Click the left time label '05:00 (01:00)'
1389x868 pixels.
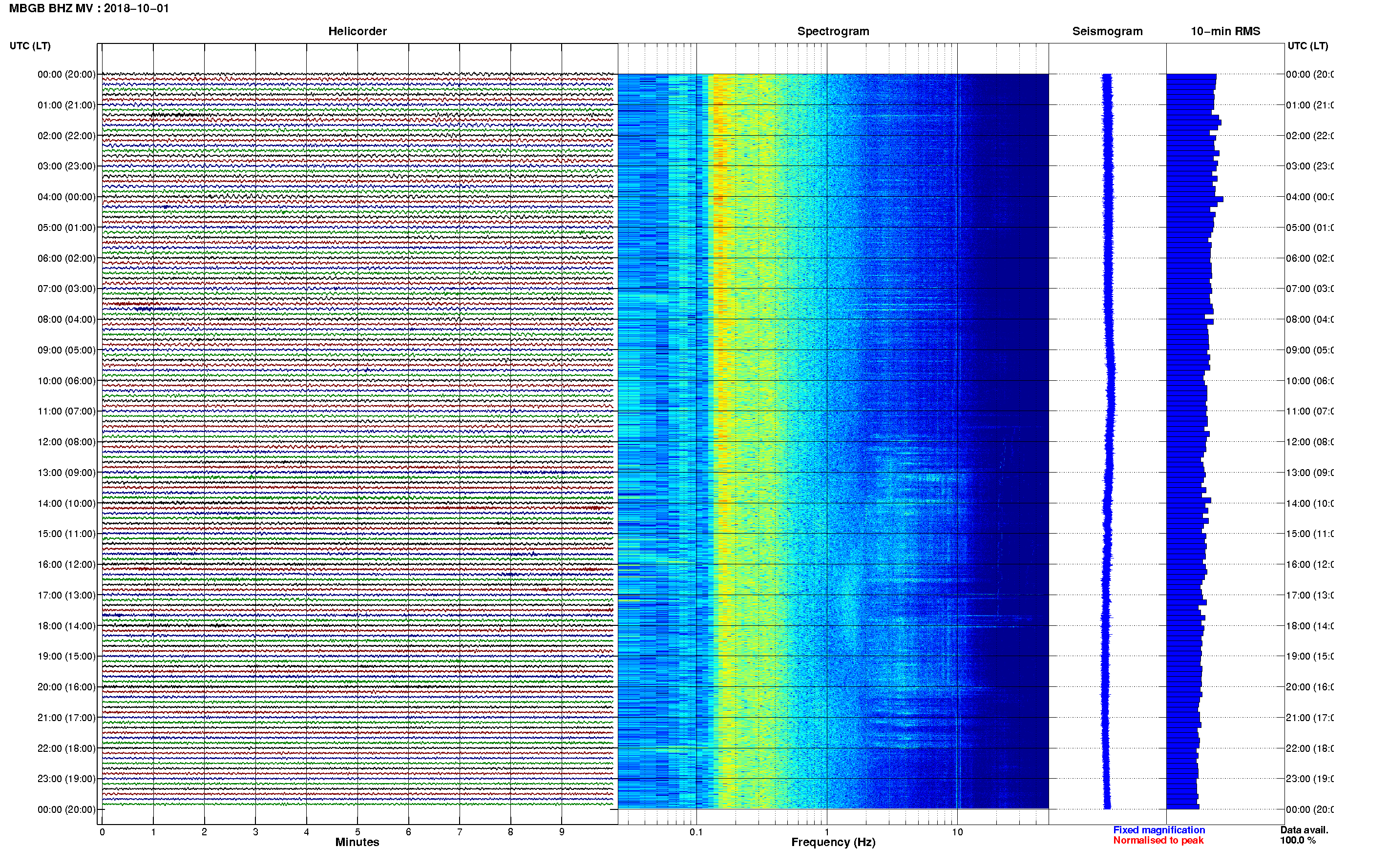point(66,227)
